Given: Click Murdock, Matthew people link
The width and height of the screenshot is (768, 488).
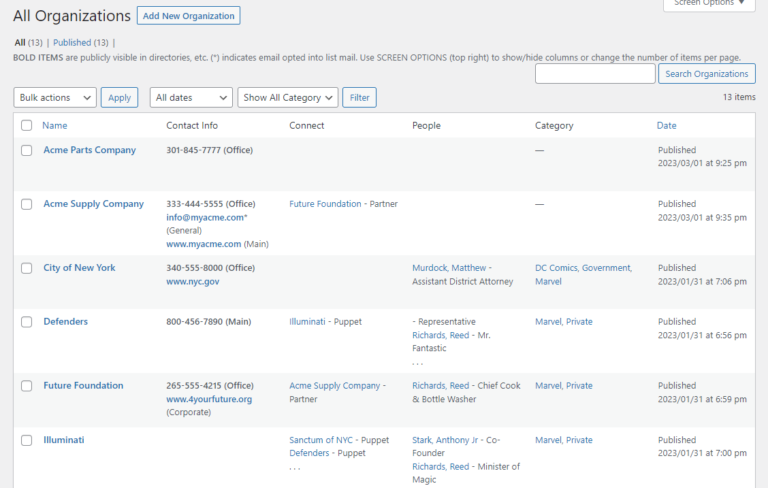Looking at the screenshot, I should click(x=449, y=268).
